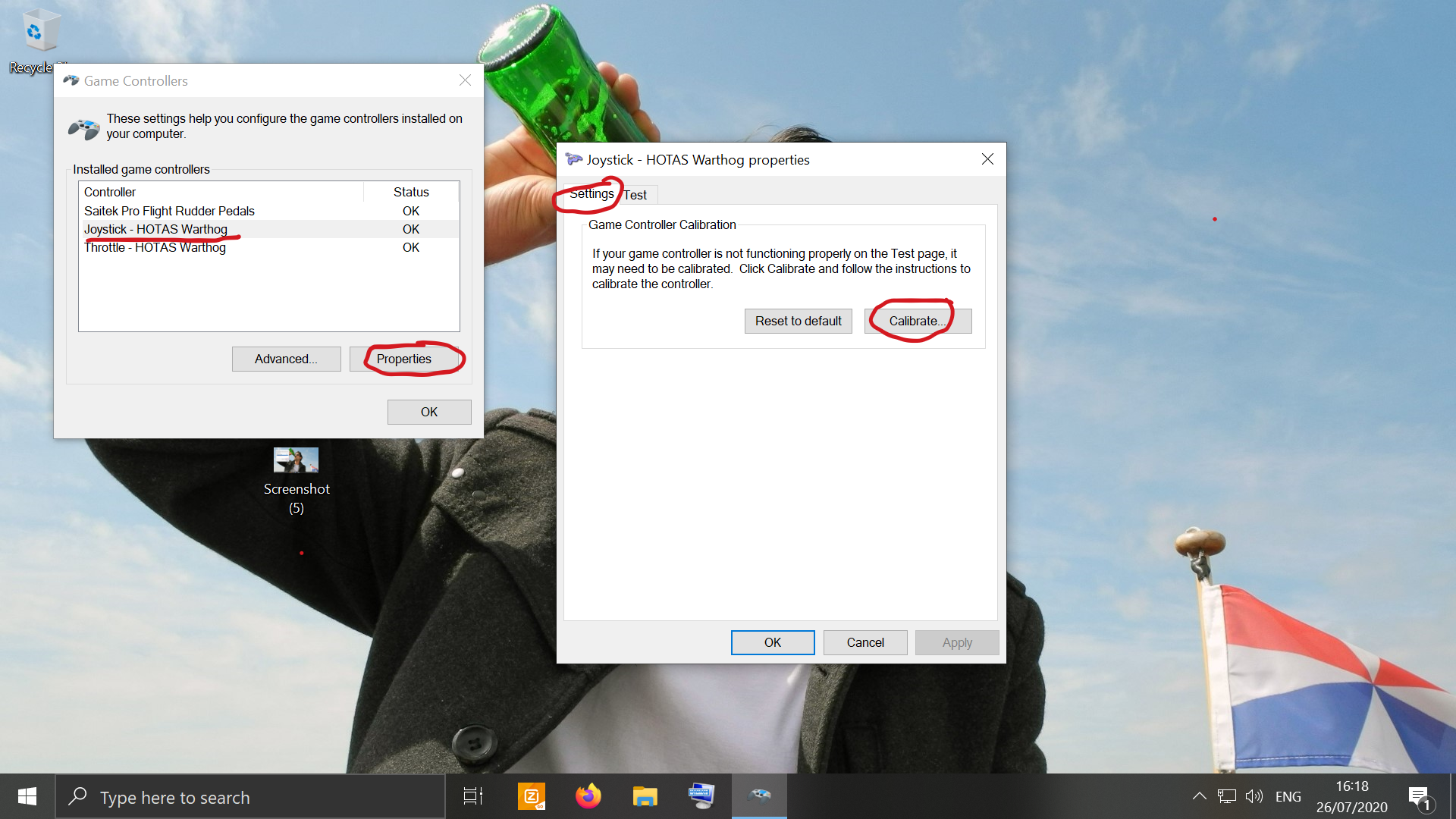Click the Controller column header
The width and height of the screenshot is (1456, 819).
click(221, 192)
